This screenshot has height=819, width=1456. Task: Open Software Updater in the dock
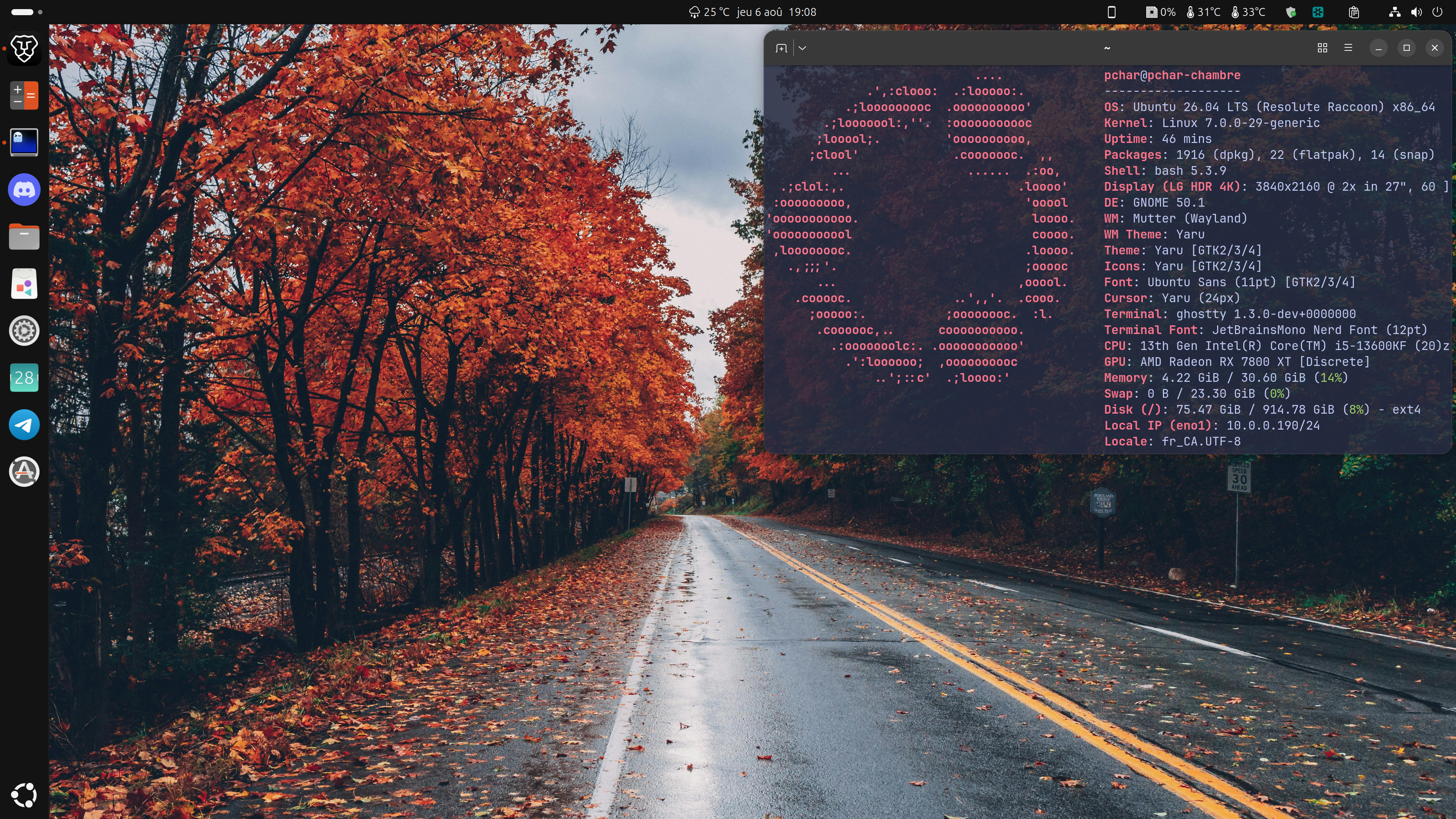click(x=24, y=471)
